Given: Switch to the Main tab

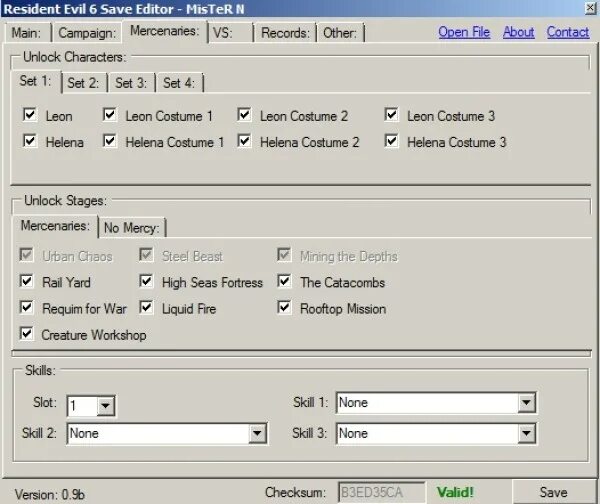Looking at the screenshot, I should point(27,33).
